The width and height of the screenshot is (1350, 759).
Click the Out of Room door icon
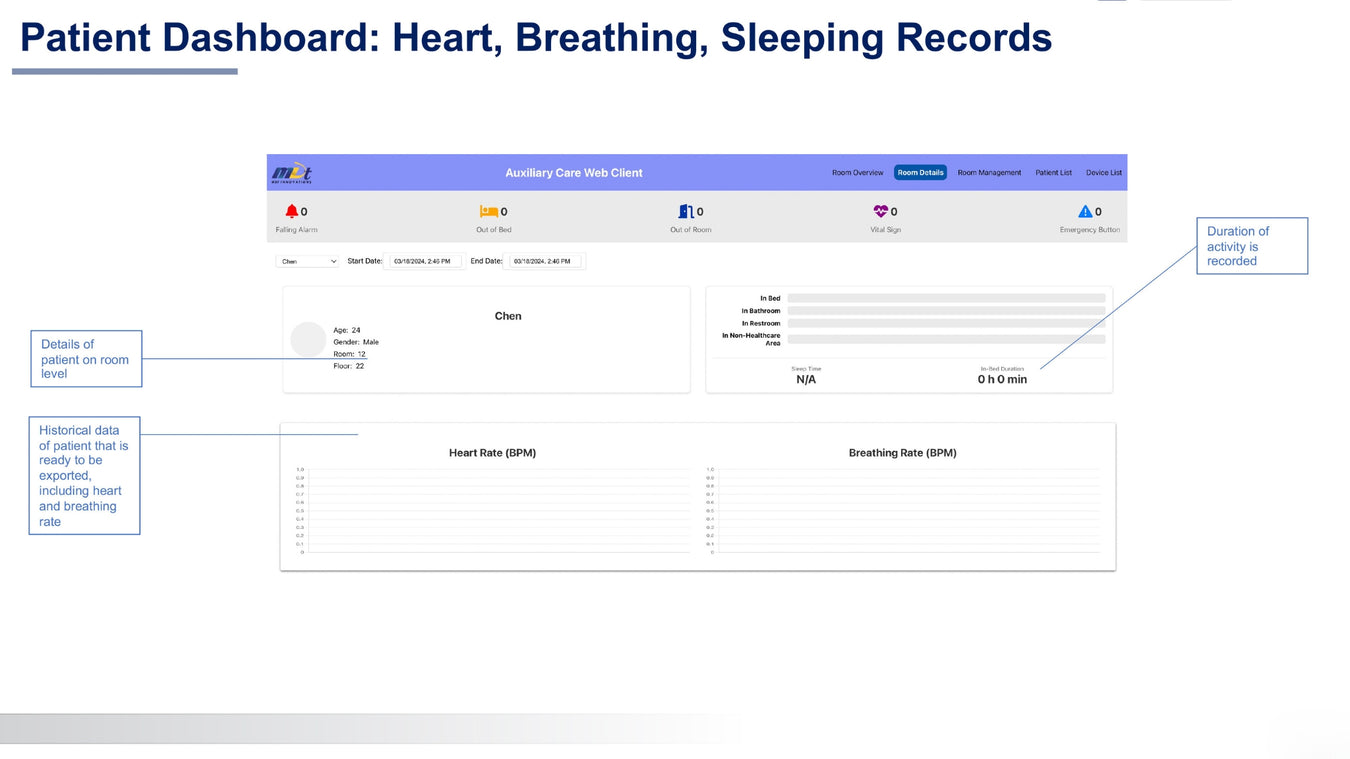(x=685, y=211)
